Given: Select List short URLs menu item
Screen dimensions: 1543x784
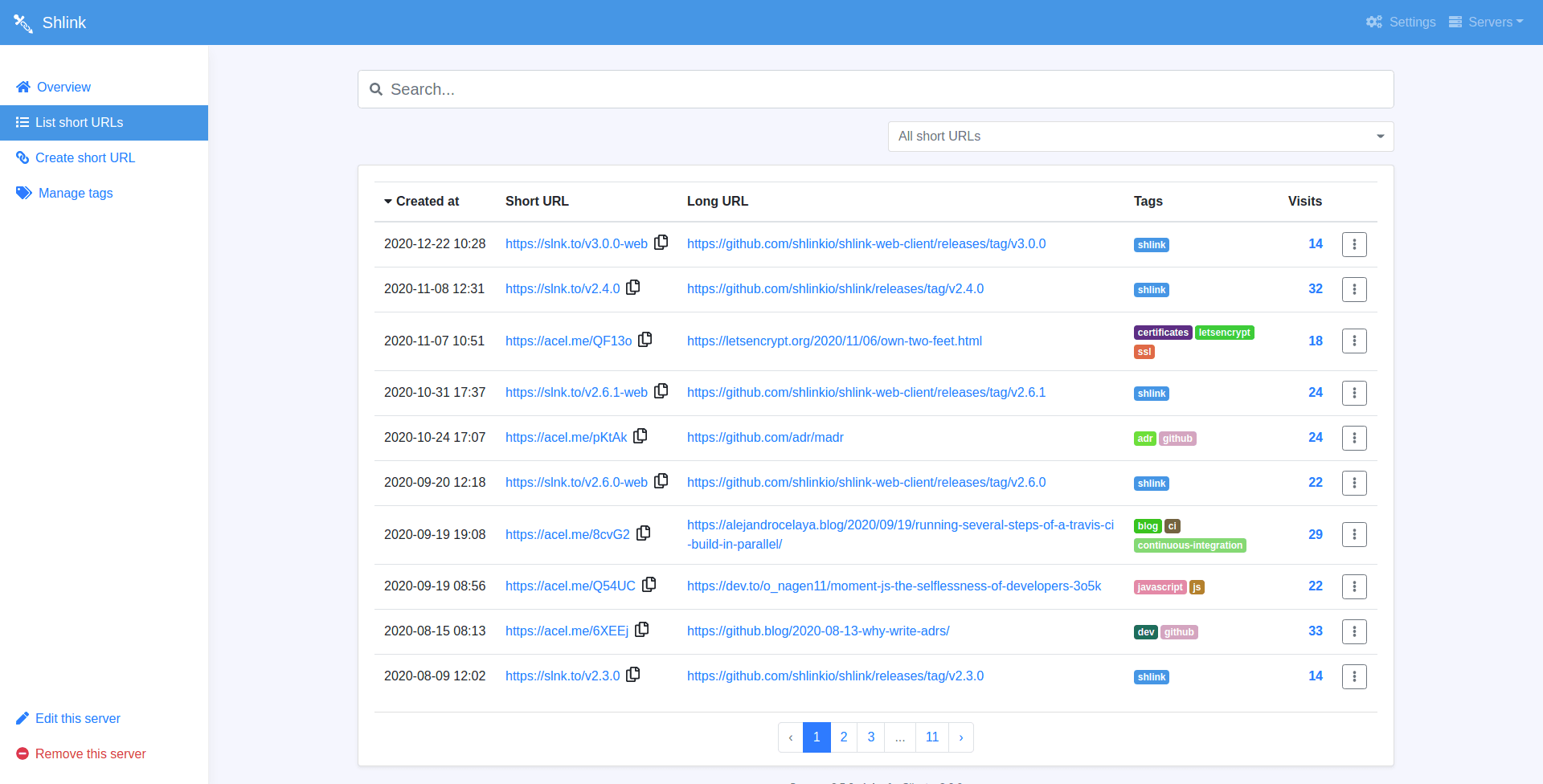Looking at the screenshot, I should (x=79, y=122).
